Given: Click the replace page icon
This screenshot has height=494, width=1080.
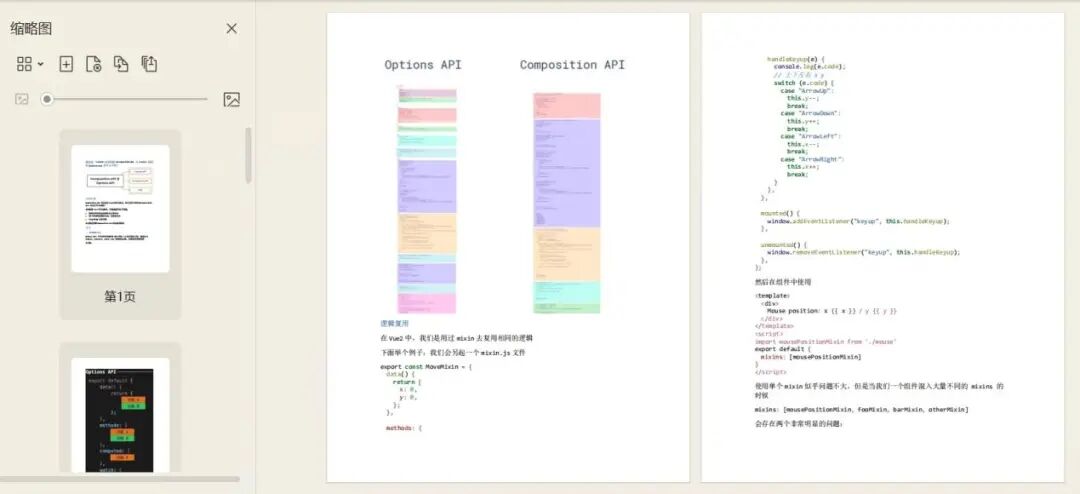Looking at the screenshot, I should tap(121, 64).
